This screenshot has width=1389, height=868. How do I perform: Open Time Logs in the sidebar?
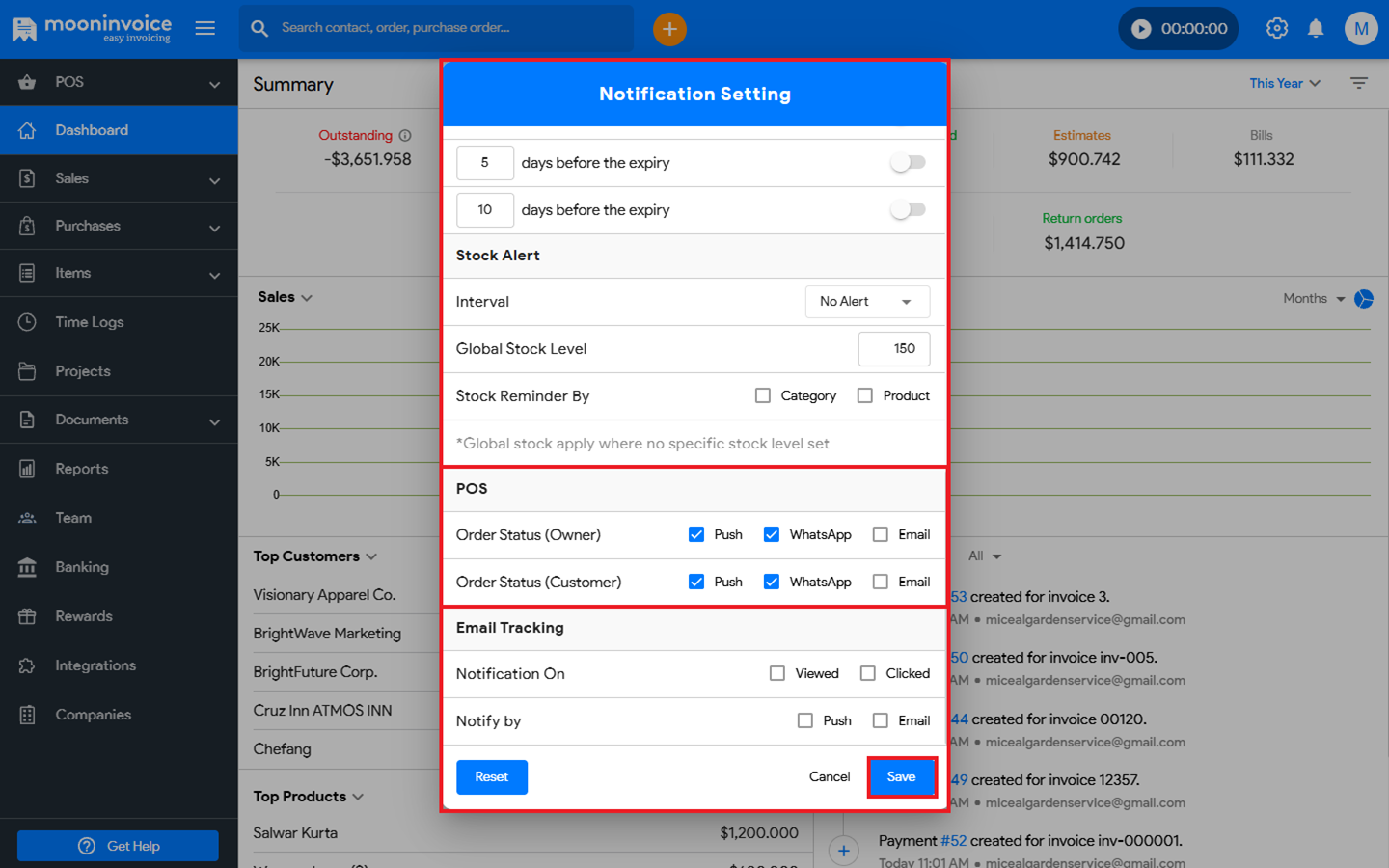90,322
